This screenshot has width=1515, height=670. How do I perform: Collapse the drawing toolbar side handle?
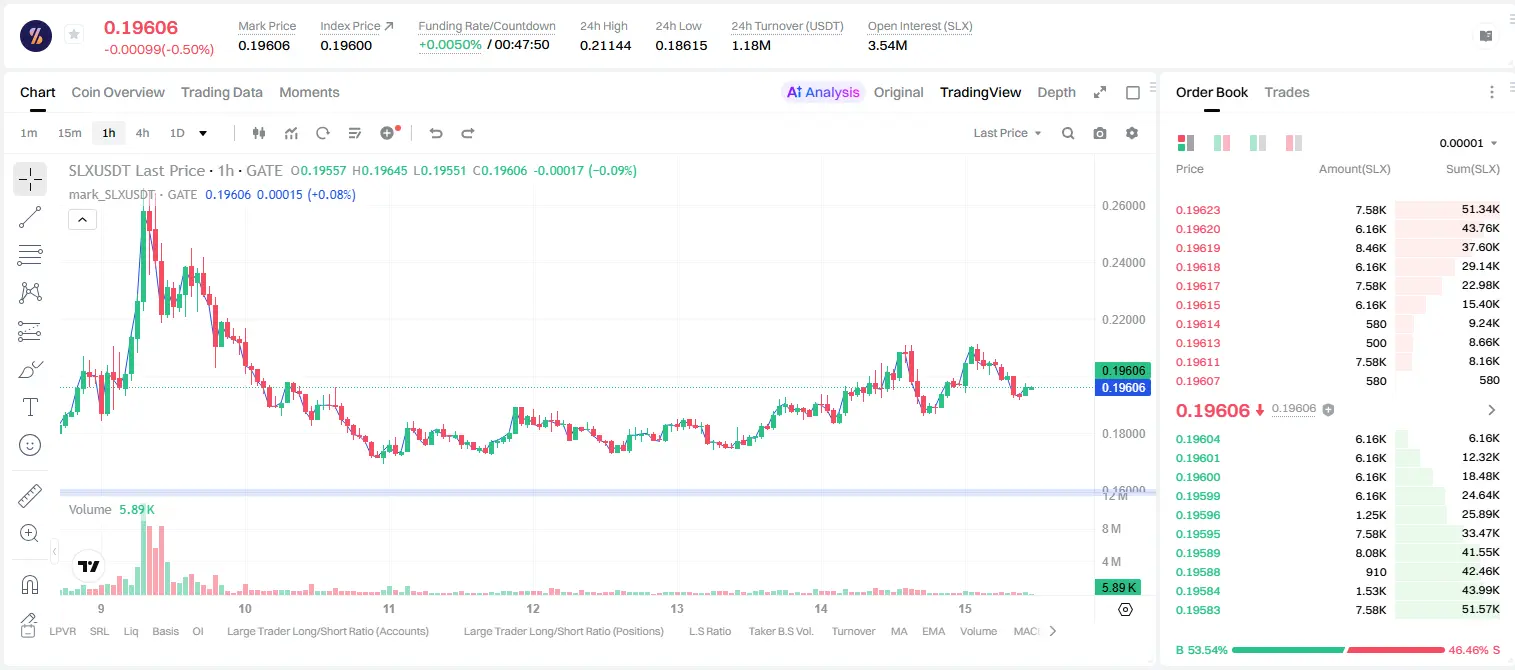(x=54, y=550)
